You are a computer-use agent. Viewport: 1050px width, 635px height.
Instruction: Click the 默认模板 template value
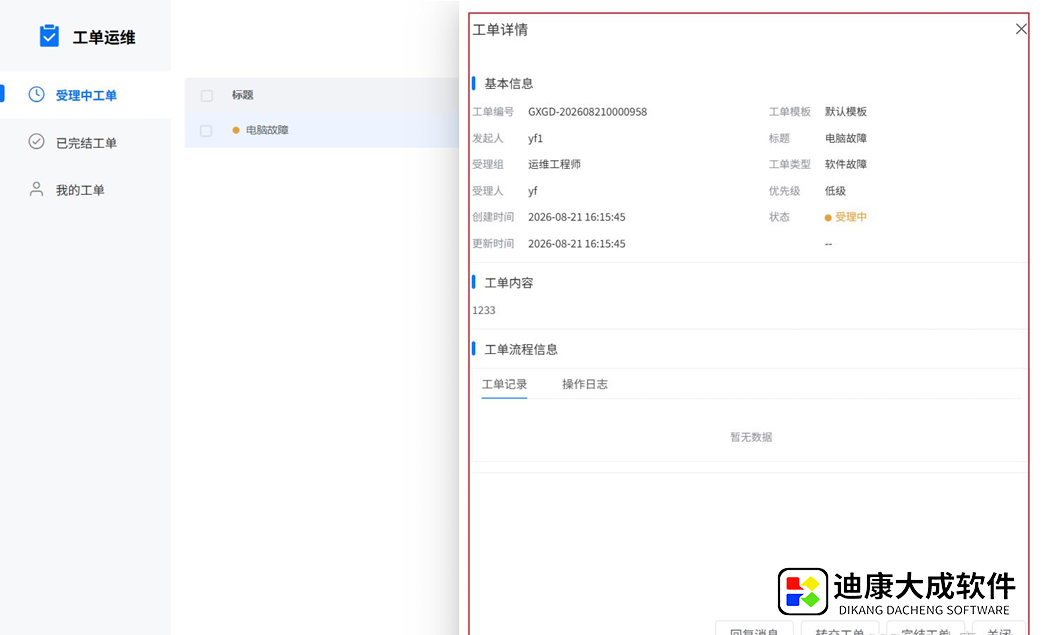(846, 112)
